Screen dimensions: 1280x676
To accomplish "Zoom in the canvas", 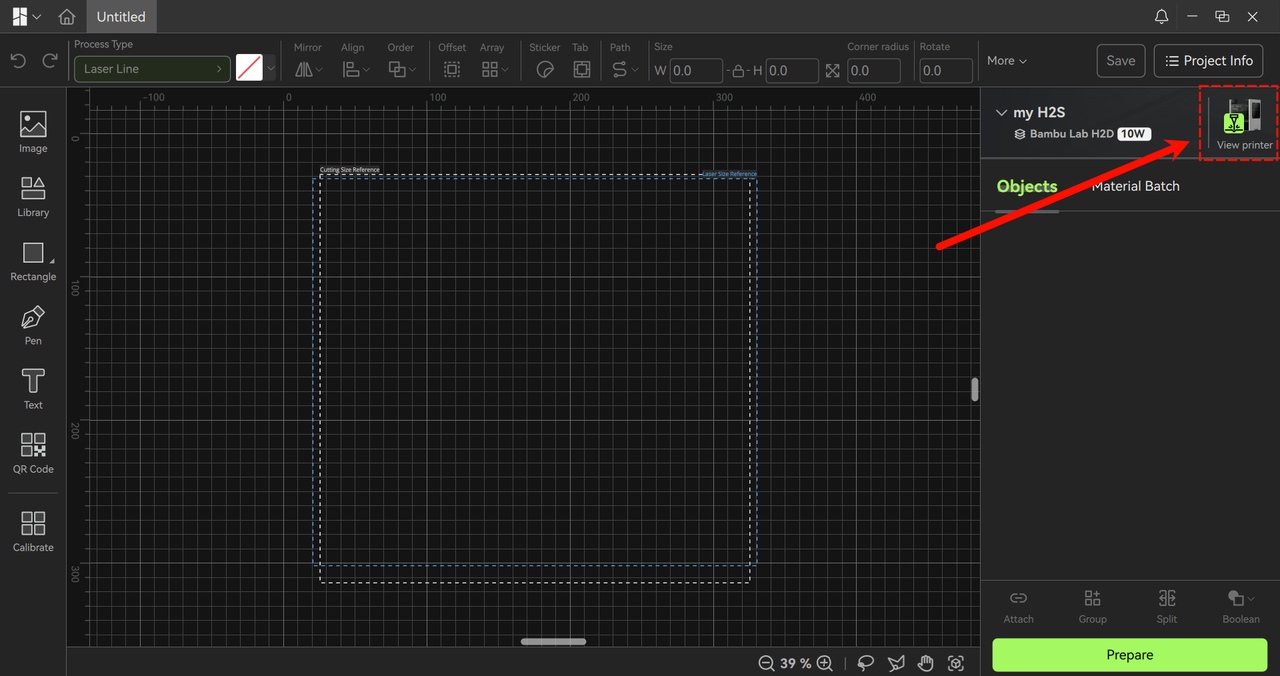I will pyautogui.click(x=825, y=663).
